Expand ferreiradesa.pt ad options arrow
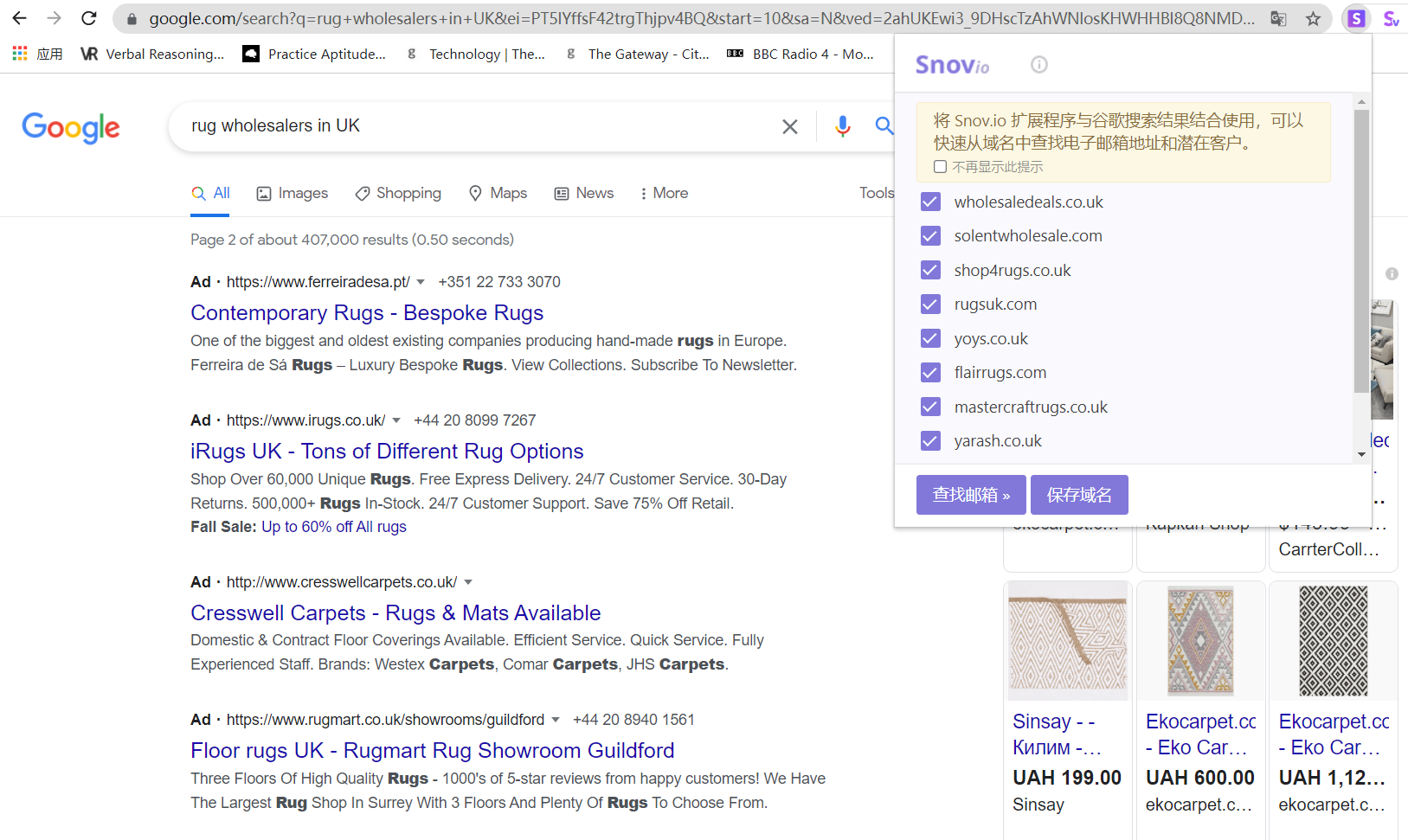This screenshot has height=840, width=1408. [421, 282]
